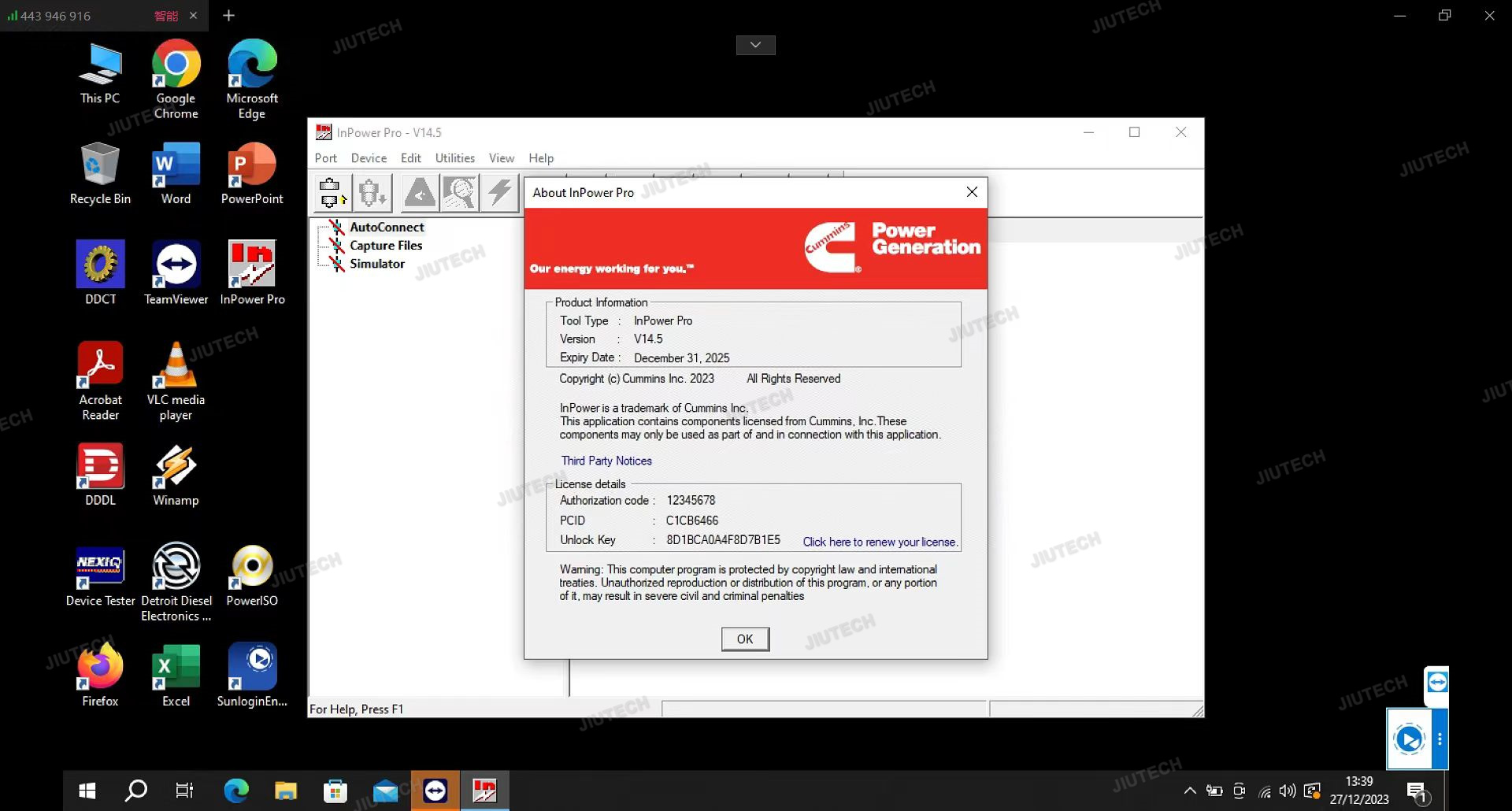Click the Authorization code value 12345678
Viewport: 1512px width, 811px height.
coord(691,501)
